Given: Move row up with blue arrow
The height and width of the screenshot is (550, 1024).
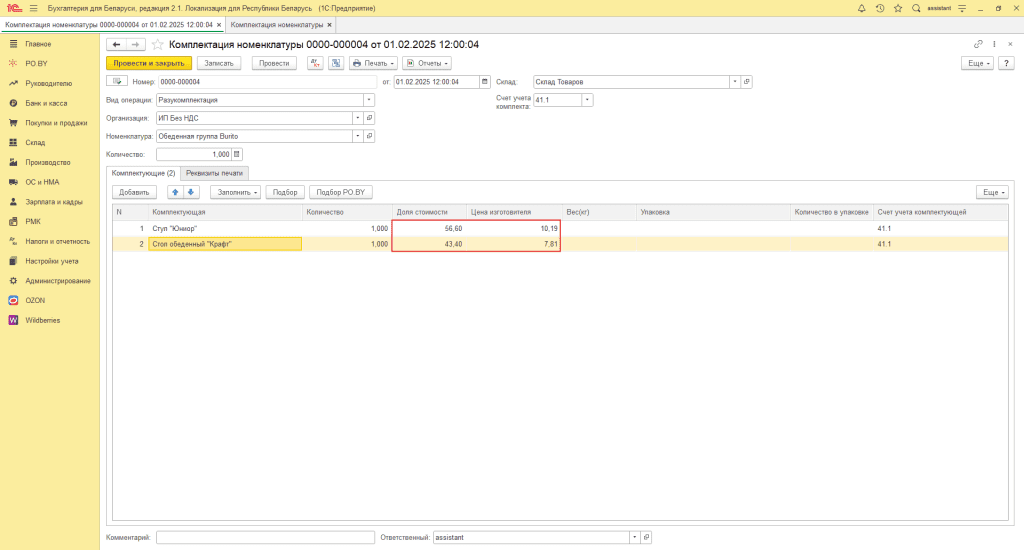Looking at the screenshot, I should click(175, 192).
